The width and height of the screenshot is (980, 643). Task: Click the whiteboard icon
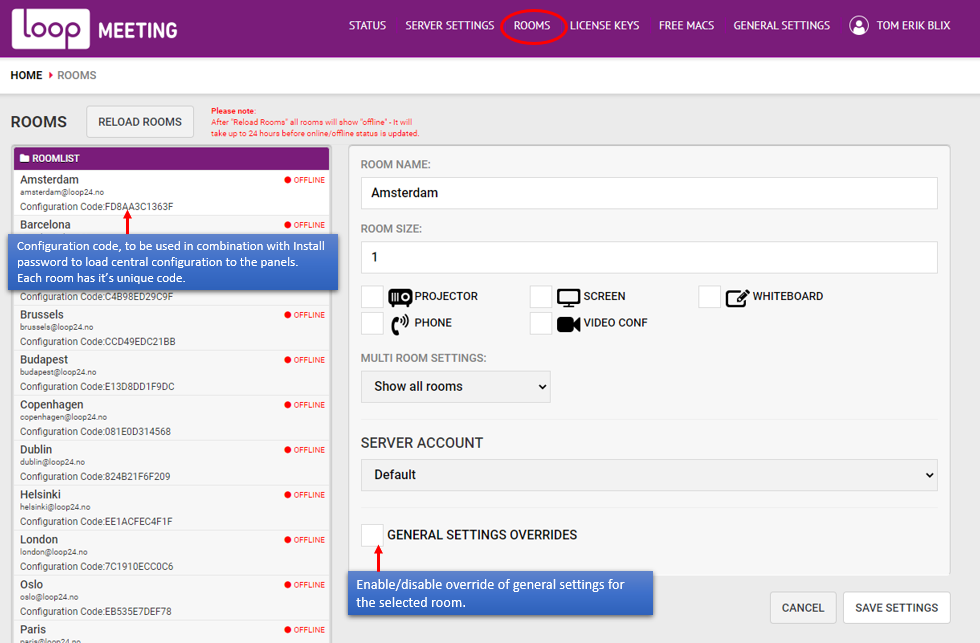click(x=737, y=297)
